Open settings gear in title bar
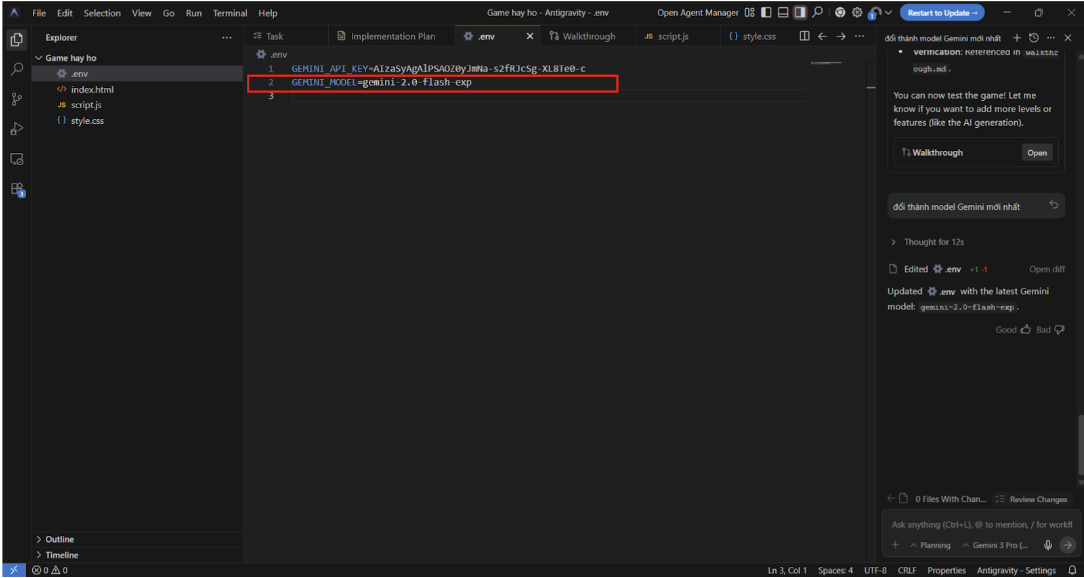Image resolution: width=1084 pixels, height=578 pixels. point(857,13)
